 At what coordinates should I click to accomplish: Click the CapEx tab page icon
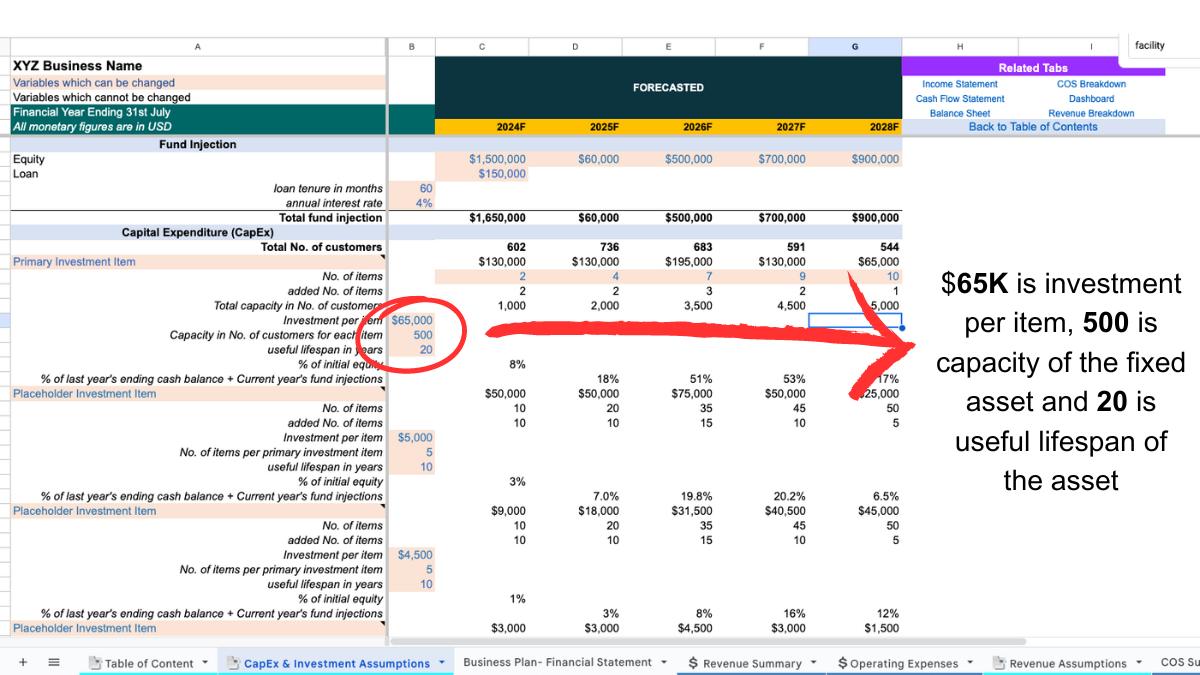click(x=233, y=663)
